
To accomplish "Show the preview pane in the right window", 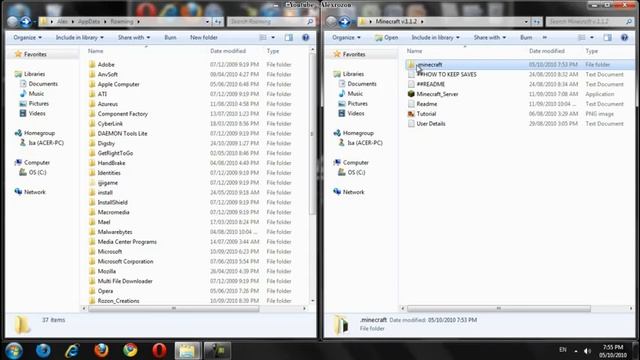I will pyautogui.click(x=607, y=38).
